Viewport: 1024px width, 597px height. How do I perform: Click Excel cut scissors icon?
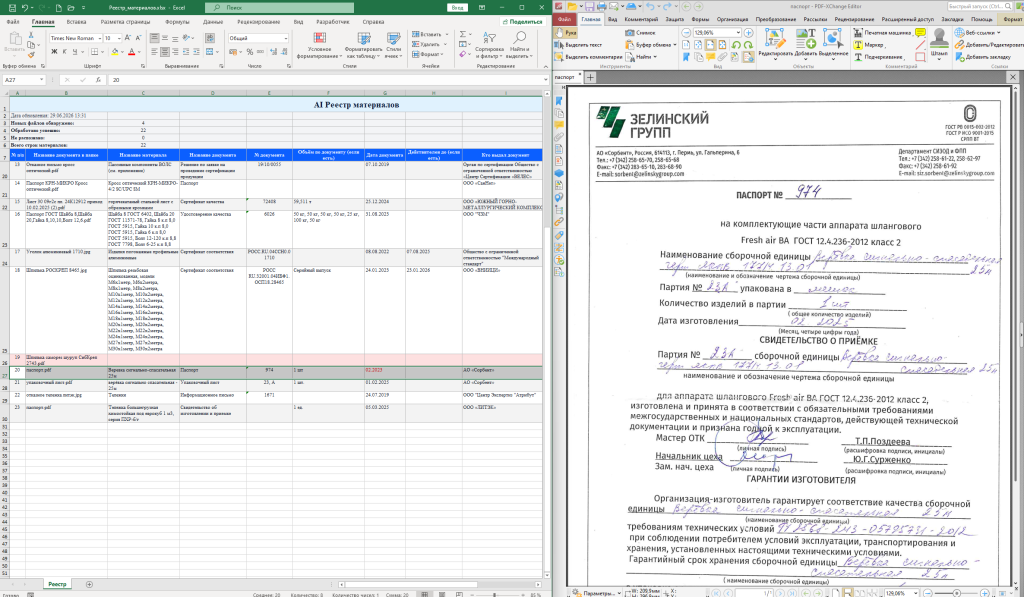click(x=31, y=35)
